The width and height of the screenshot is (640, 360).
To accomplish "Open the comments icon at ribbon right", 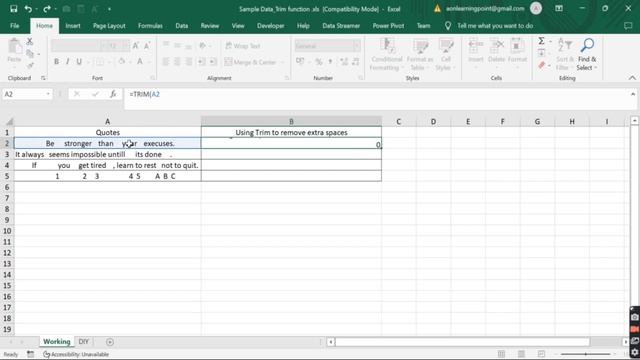I will (628, 26).
